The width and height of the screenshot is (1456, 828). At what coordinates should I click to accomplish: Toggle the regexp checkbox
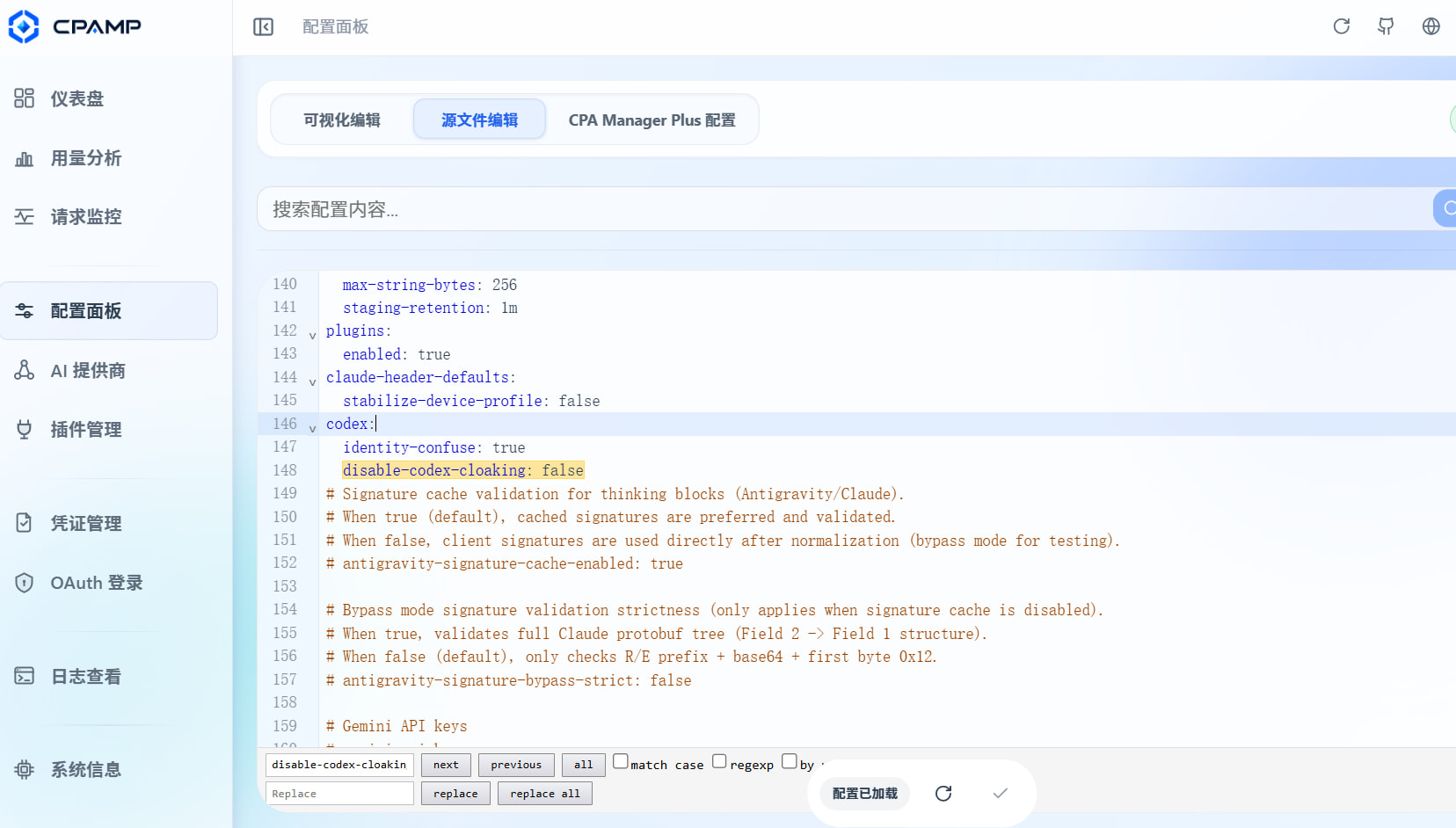[x=719, y=761]
